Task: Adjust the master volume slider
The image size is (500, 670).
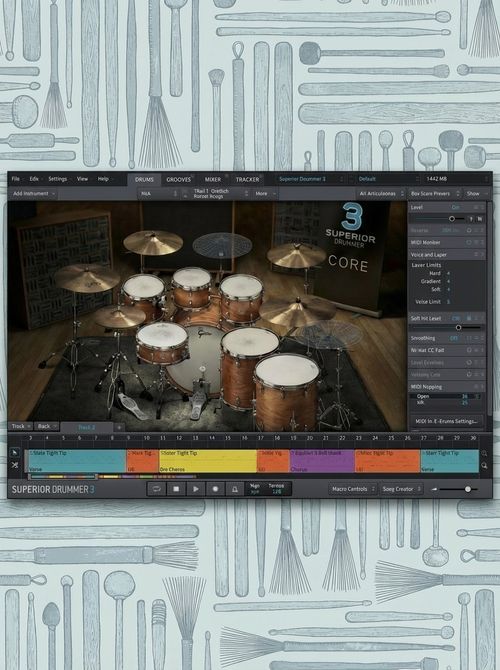Action: pyautogui.click(x=468, y=489)
